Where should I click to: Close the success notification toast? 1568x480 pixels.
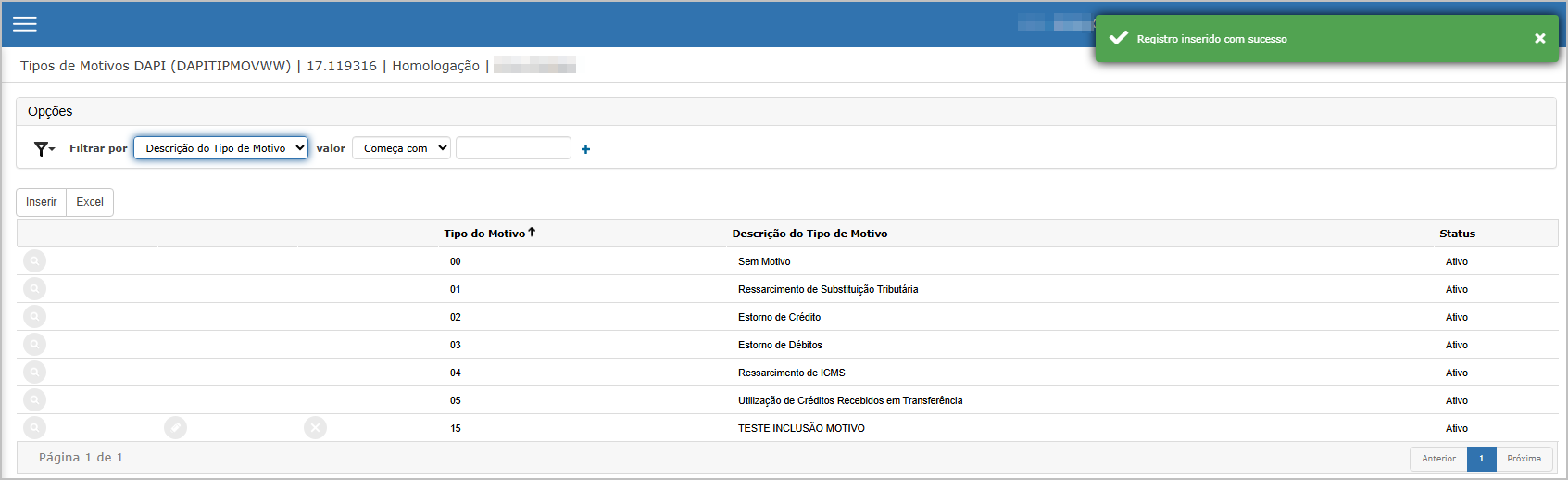tap(1539, 39)
